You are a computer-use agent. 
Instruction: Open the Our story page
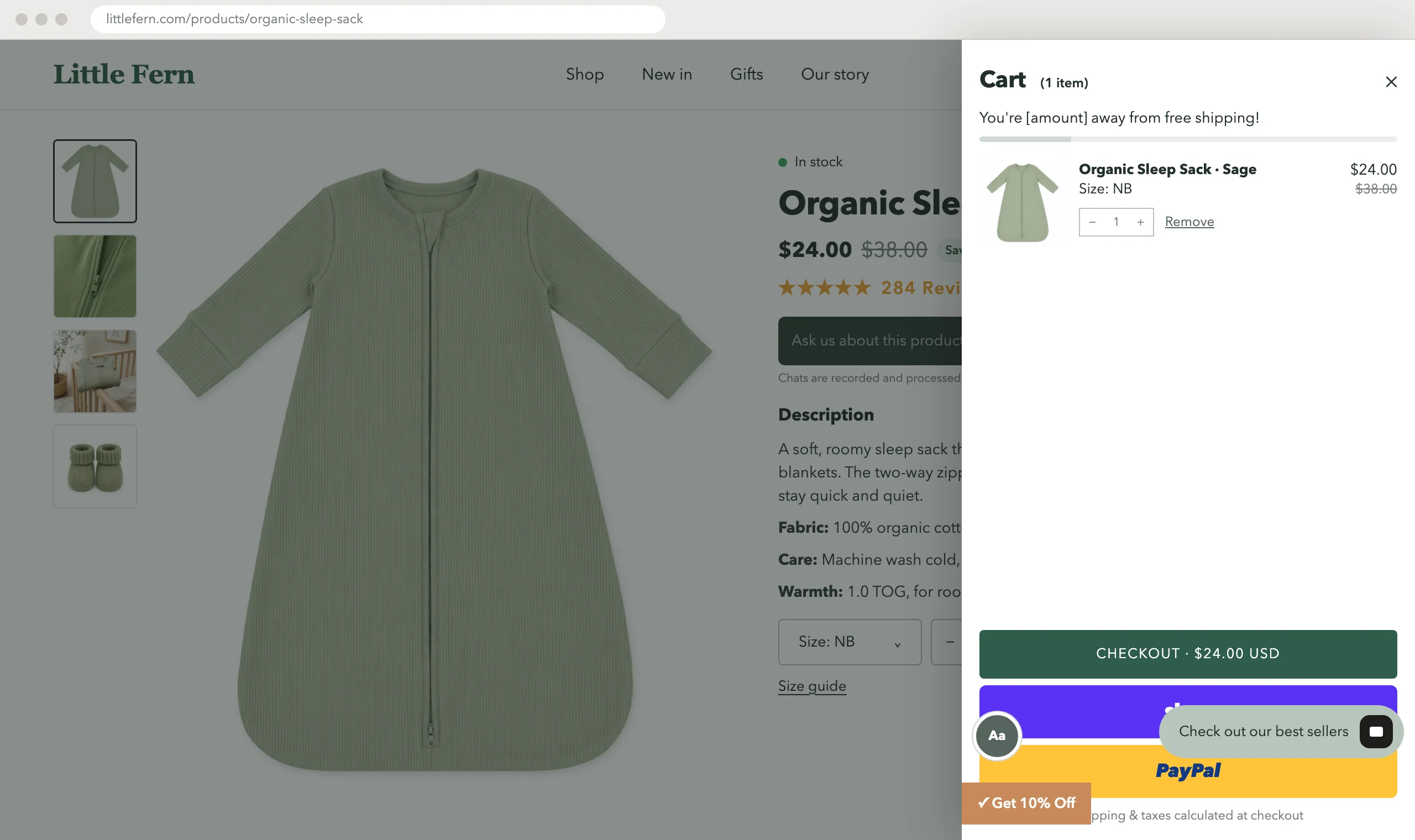pos(835,74)
